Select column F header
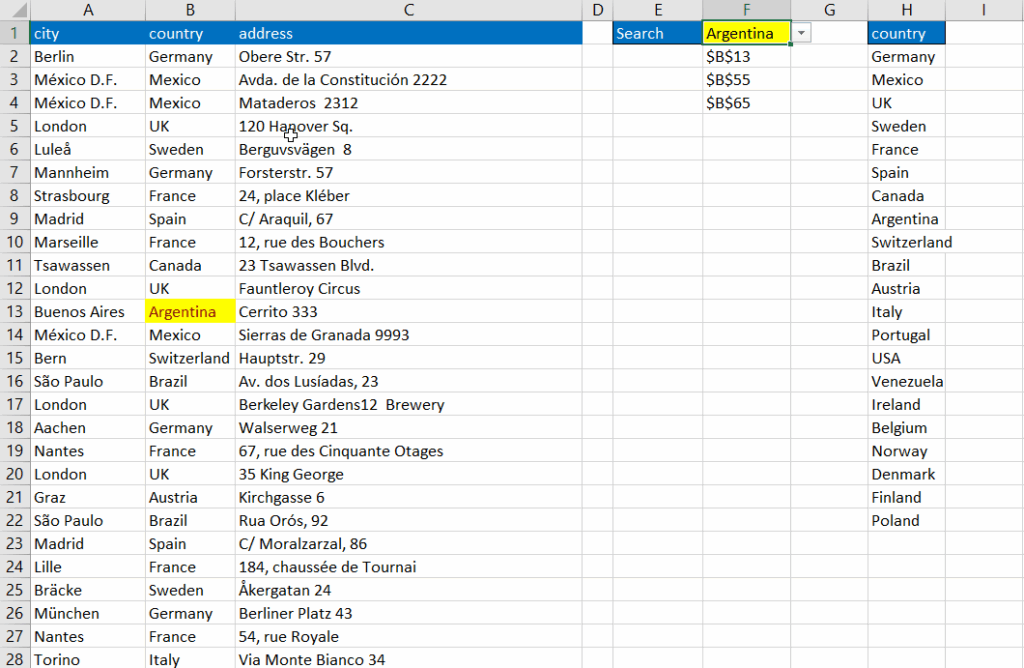 (x=746, y=10)
